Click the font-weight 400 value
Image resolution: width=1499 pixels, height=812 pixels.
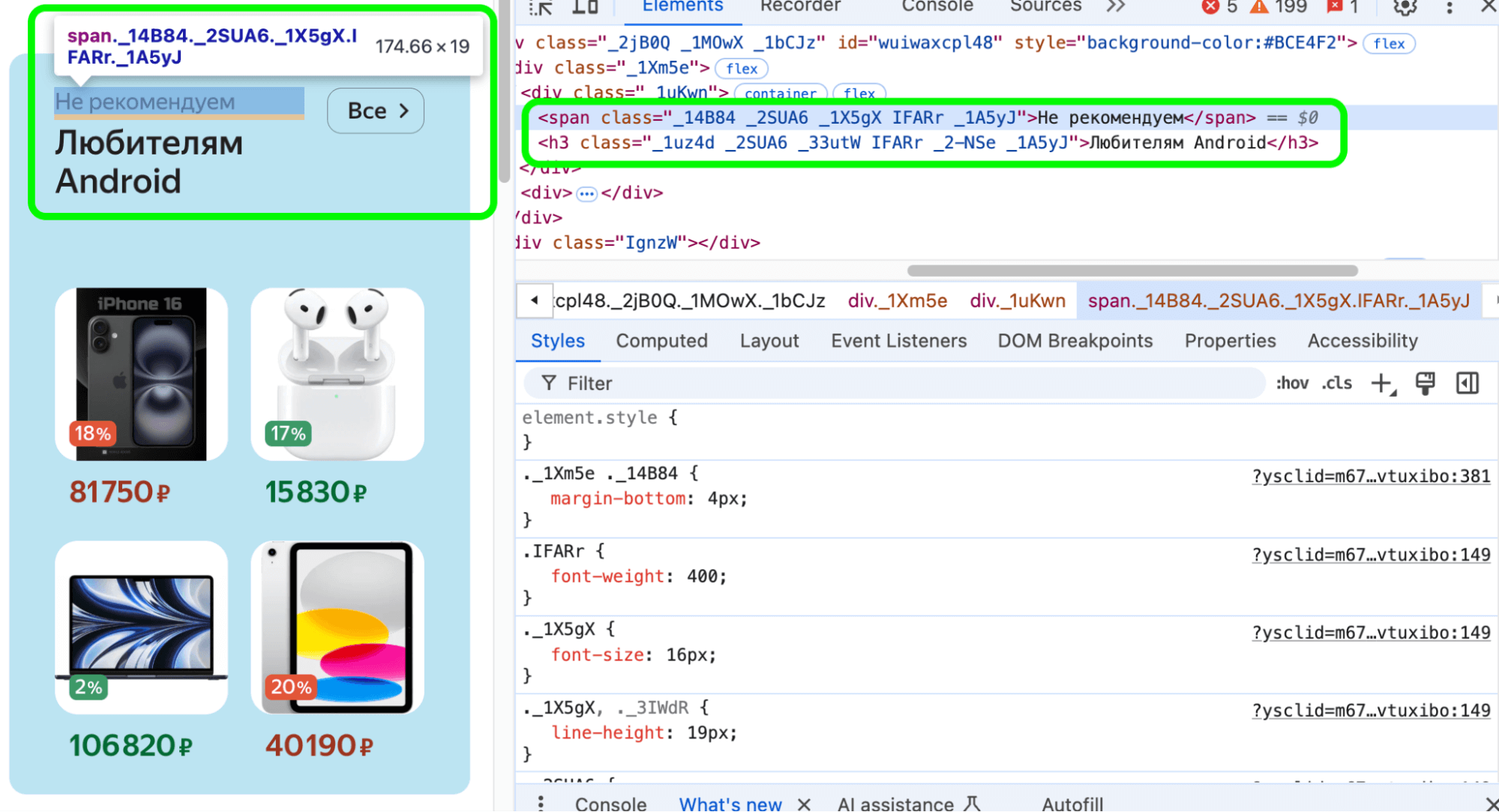click(702, 577)
